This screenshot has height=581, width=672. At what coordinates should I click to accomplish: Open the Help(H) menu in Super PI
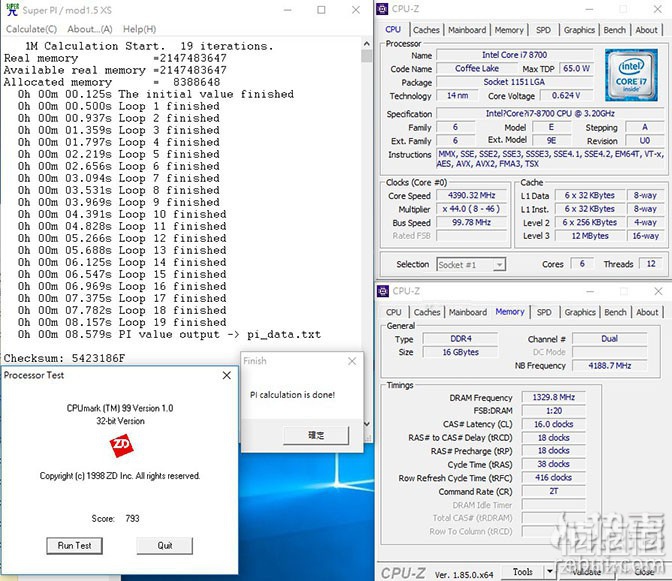point(139,29)
